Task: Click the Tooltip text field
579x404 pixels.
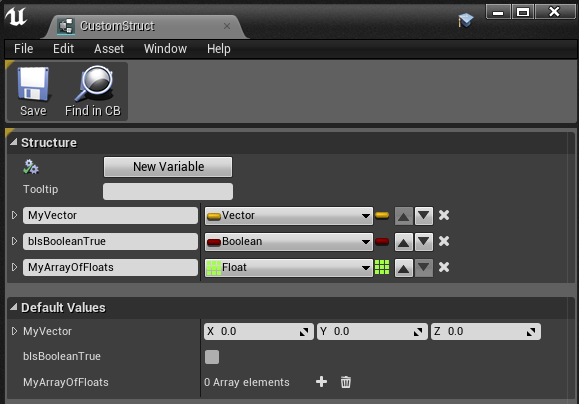Action: click(168, 191)
